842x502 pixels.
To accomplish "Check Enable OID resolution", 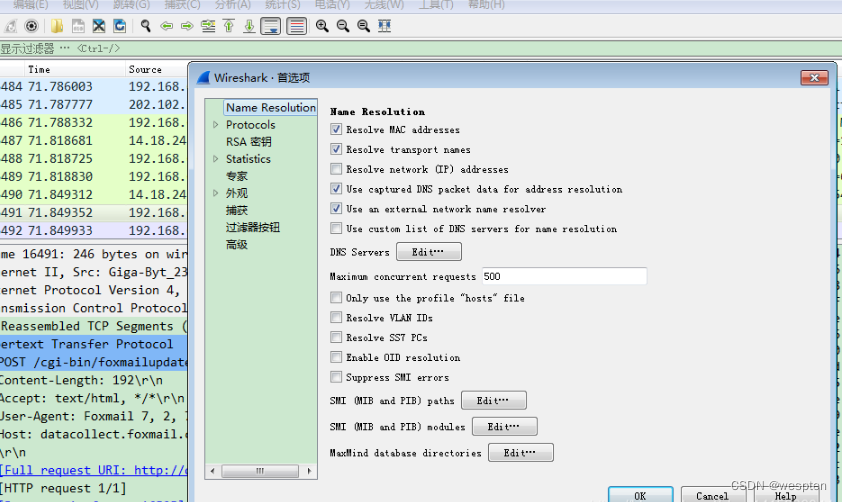I will pyautogui.click(x=336, y=358).
